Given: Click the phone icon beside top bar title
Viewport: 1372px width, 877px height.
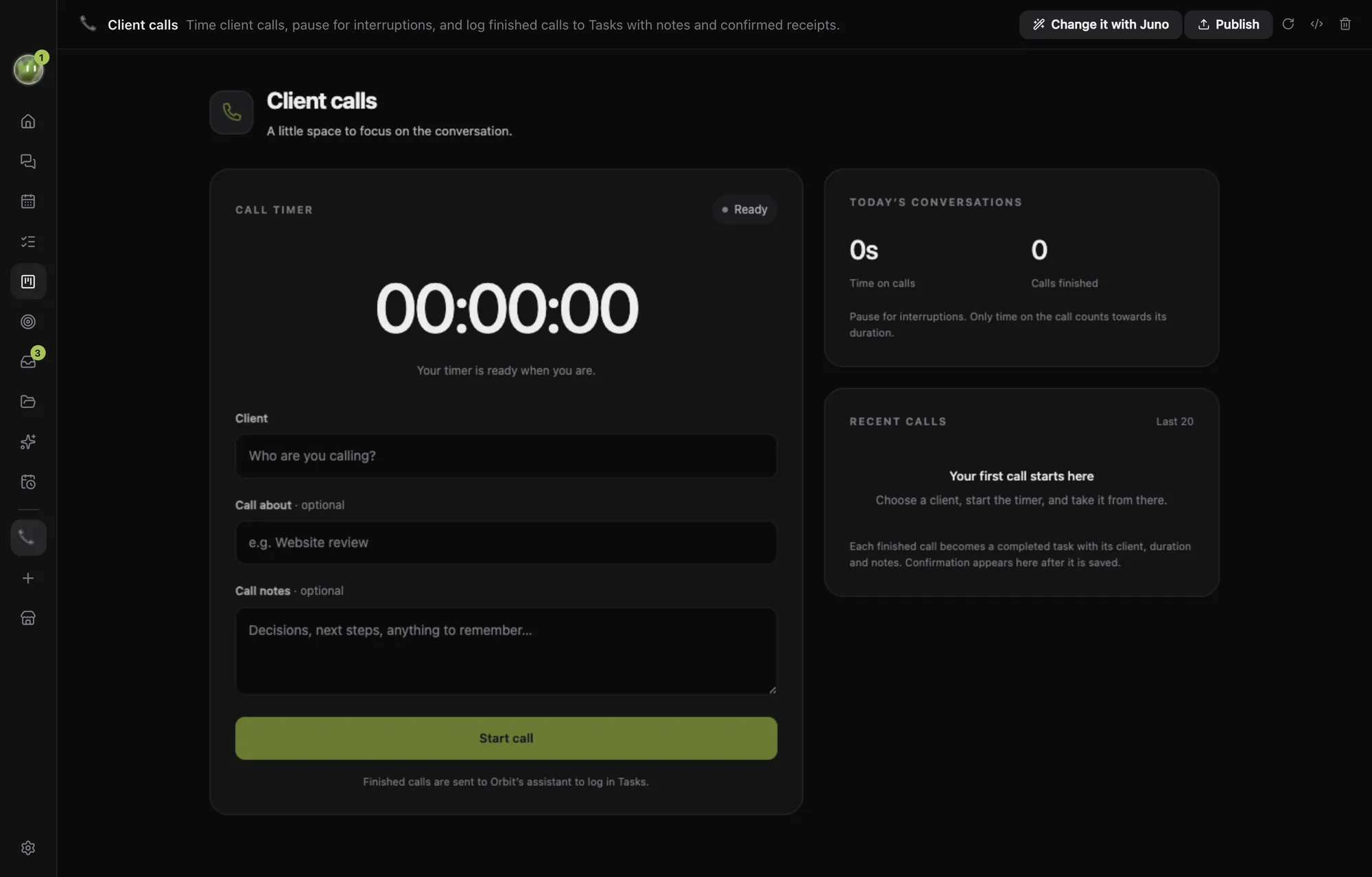Looking at the screenshot, I should (88, 23).
